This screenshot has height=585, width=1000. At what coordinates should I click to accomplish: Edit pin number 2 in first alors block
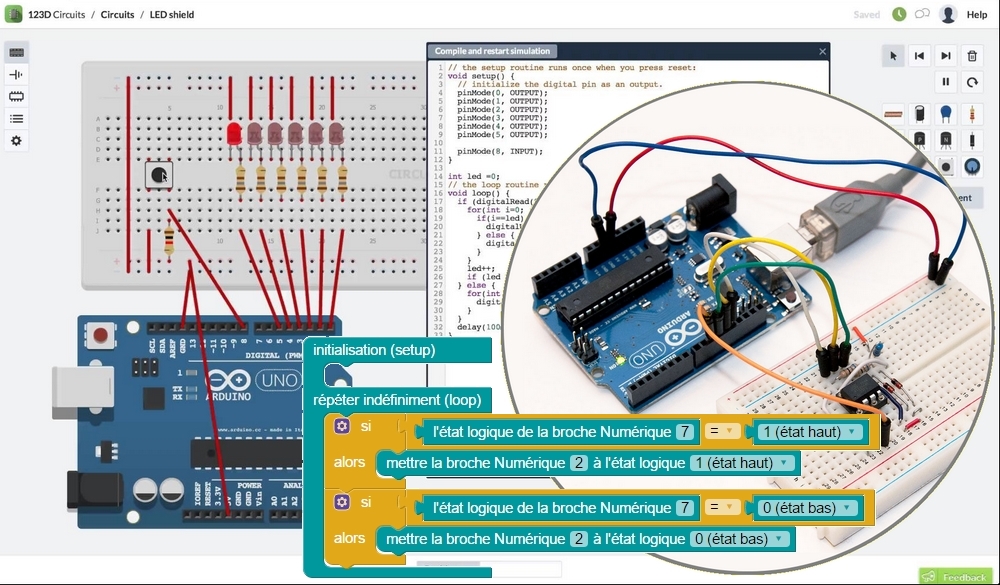(x=578, y=463)
